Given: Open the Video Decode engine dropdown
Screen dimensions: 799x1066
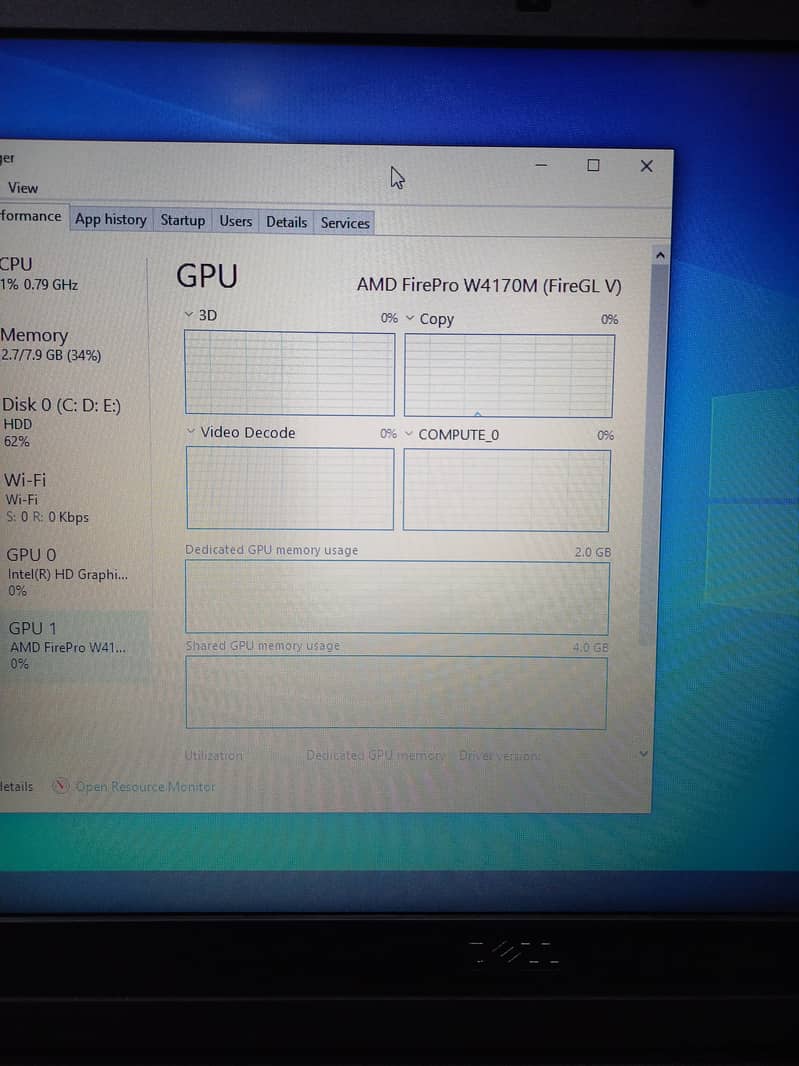Looking at the screenshot, I should [192, 432].
